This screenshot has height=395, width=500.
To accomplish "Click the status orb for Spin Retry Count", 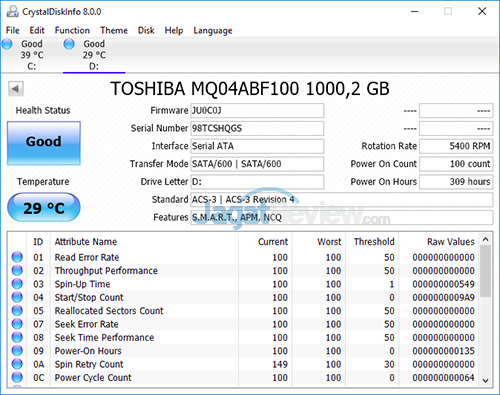I will coord(17,364).
